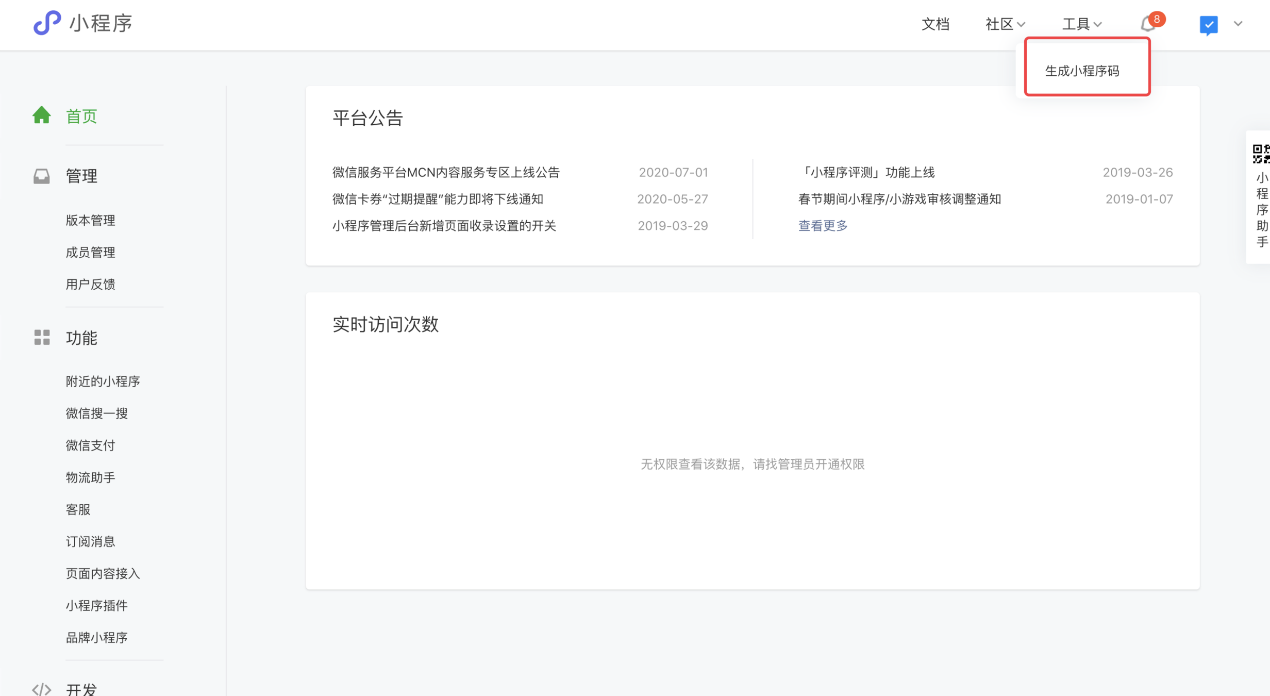Click the 2020-07-01 announcement date
This screenshot has height=696, width=1270.
[673, 172]
